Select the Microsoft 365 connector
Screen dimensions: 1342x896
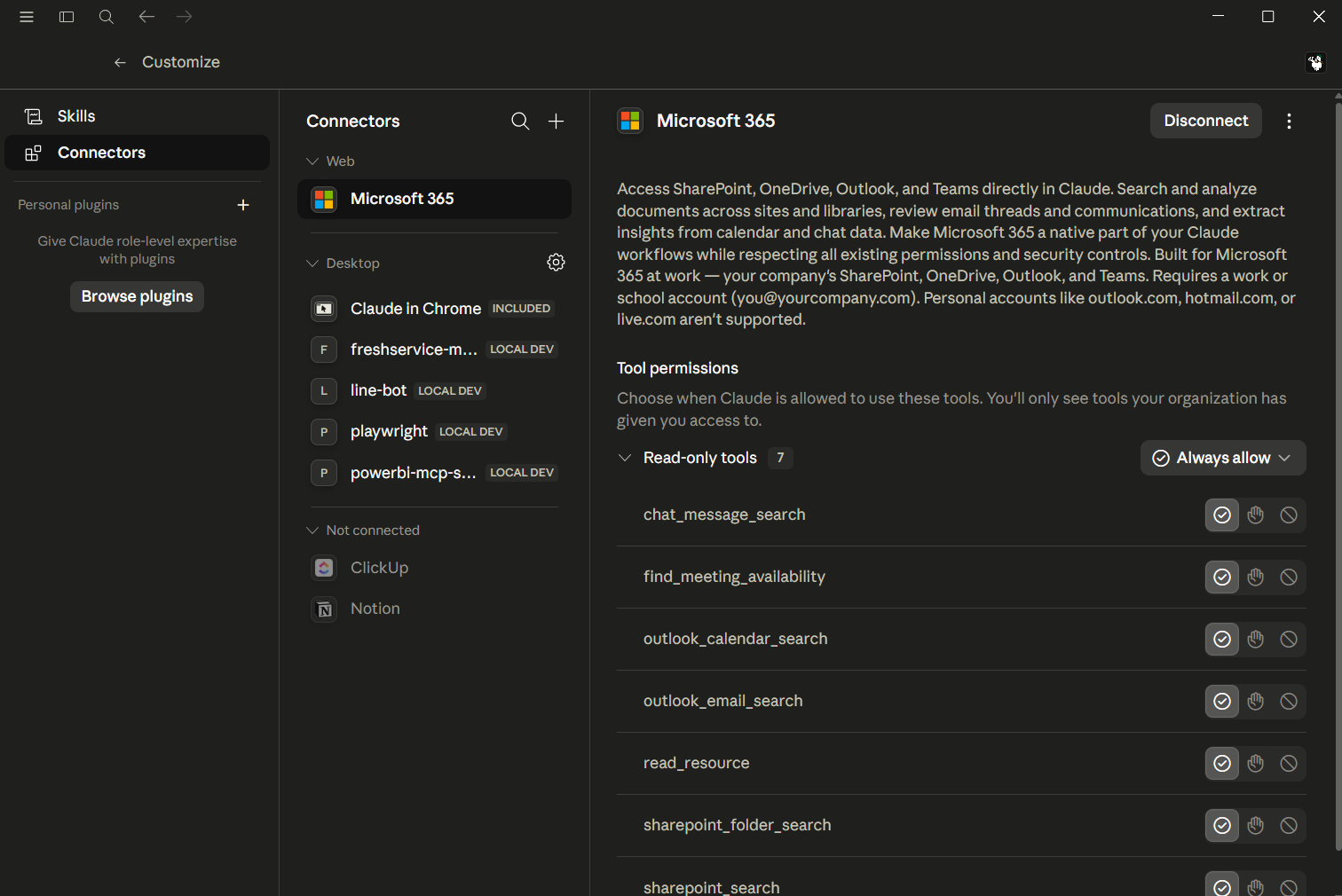[434, 199]
